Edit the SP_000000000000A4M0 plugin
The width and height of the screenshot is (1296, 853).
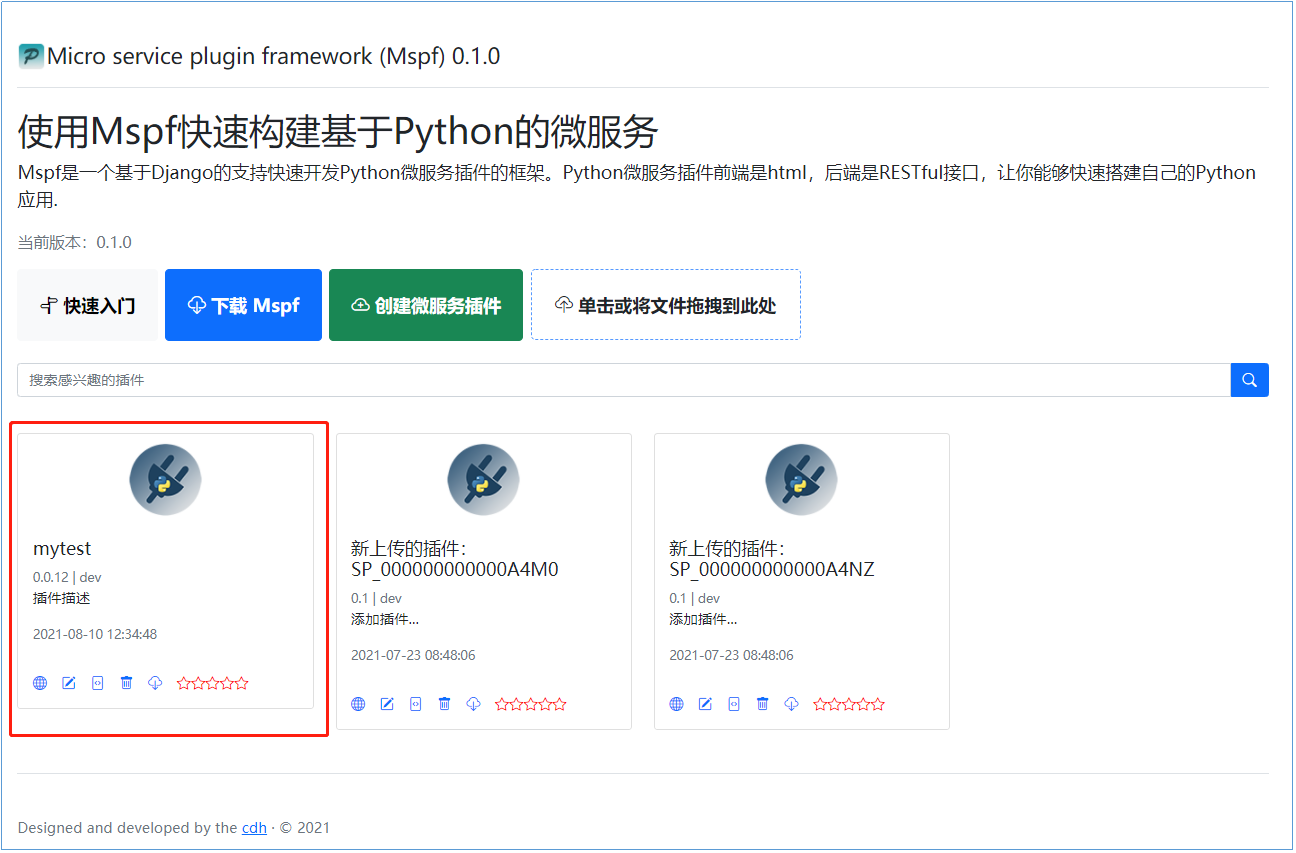386,703
